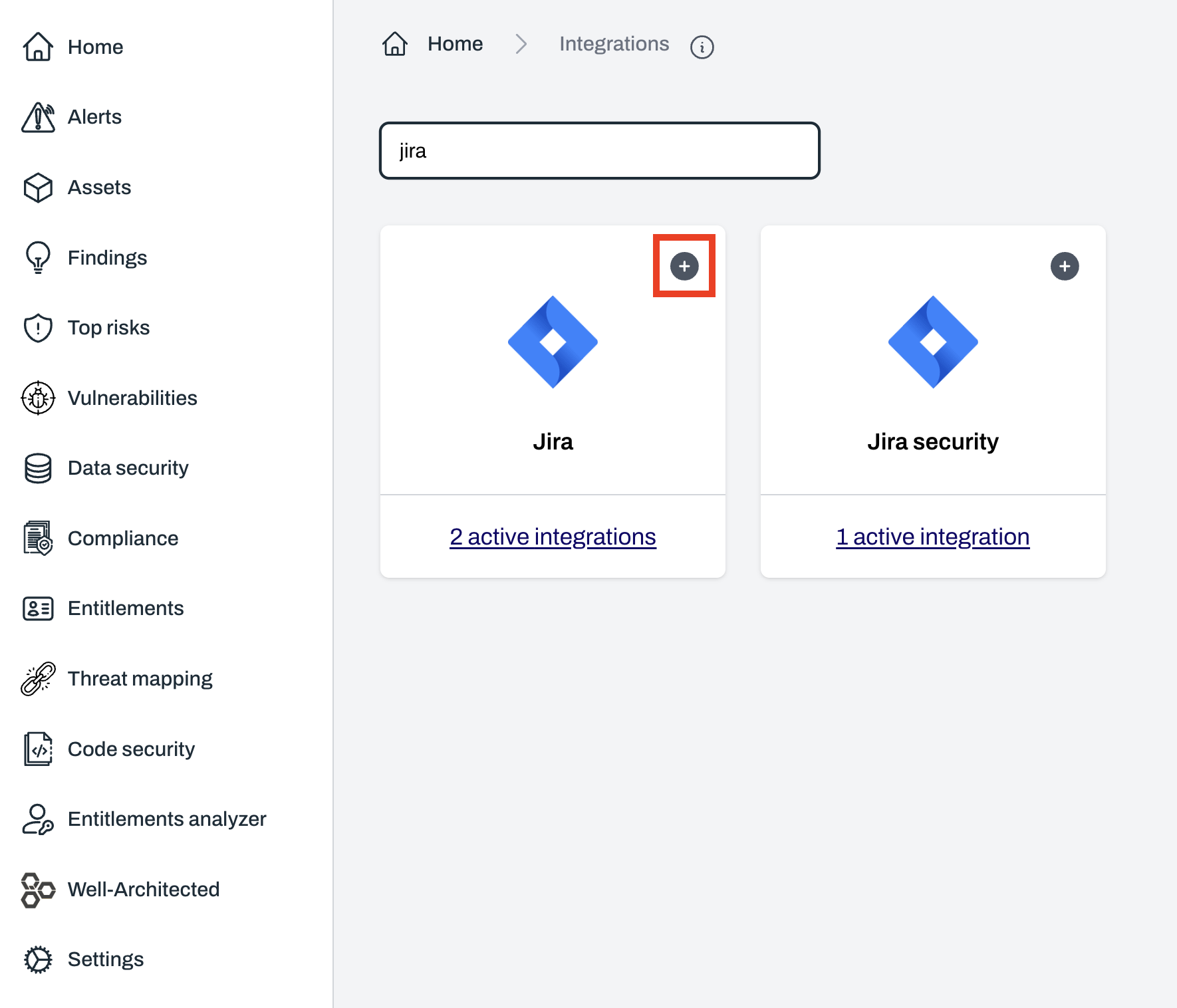
Task: Select the Assets cube icon
Action: (38, 188)
